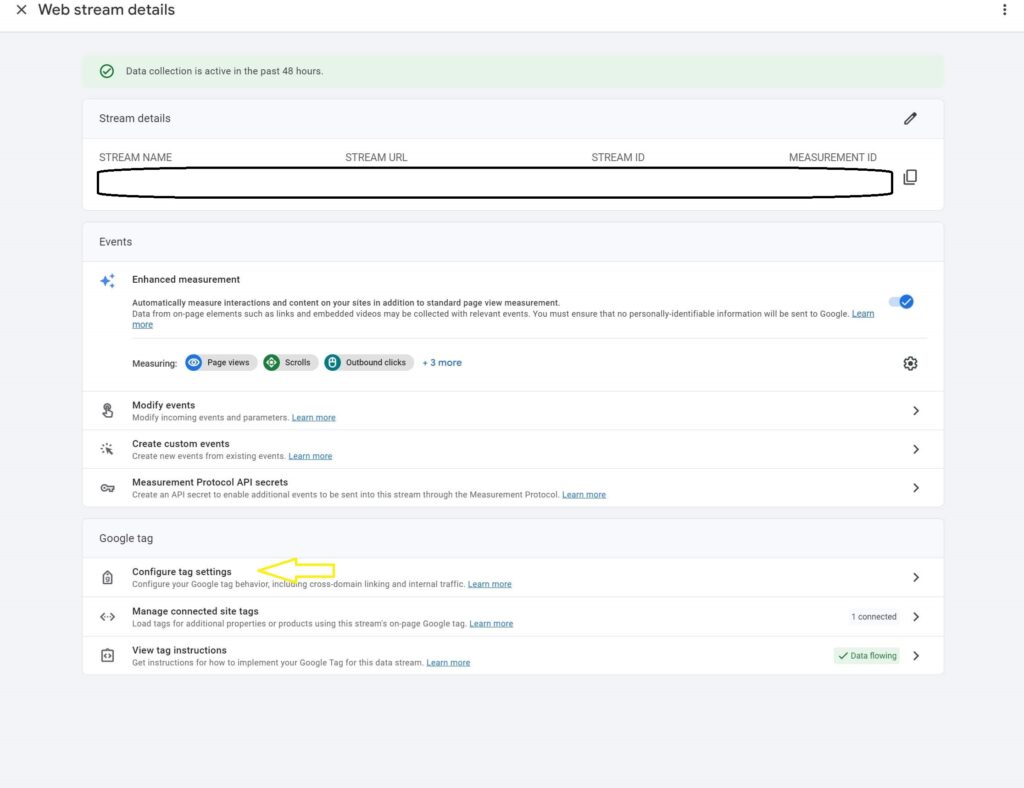
Task: Open Manage connected site tags
Action: click(513, 616)
